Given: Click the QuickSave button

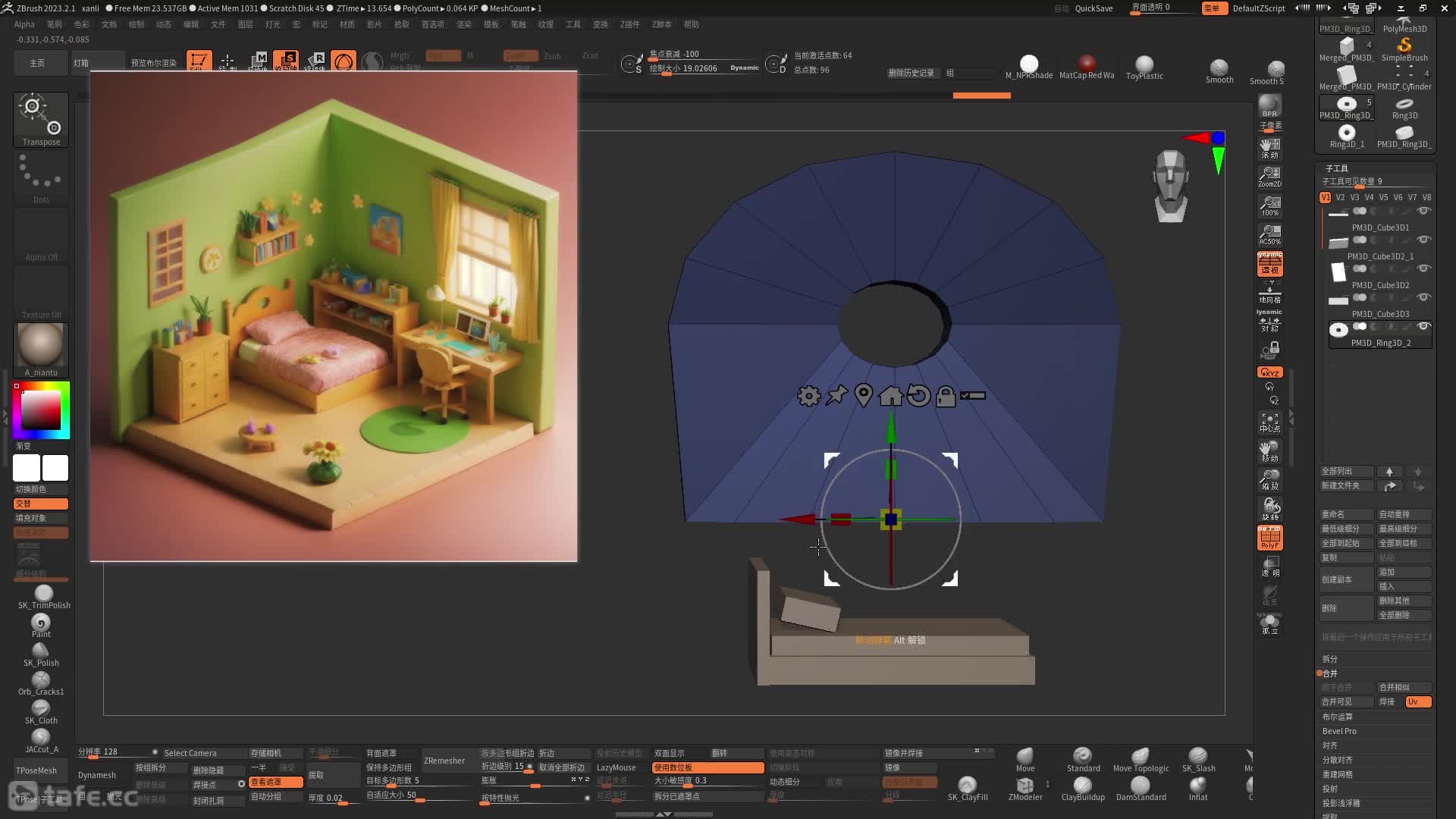Looking at the screenshot, I should pyautogui.click(x=1094, y=8).
